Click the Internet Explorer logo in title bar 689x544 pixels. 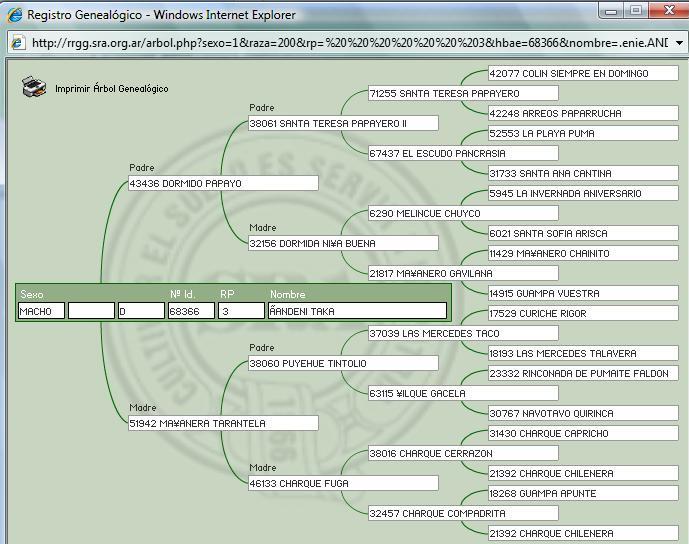[14, 15]
